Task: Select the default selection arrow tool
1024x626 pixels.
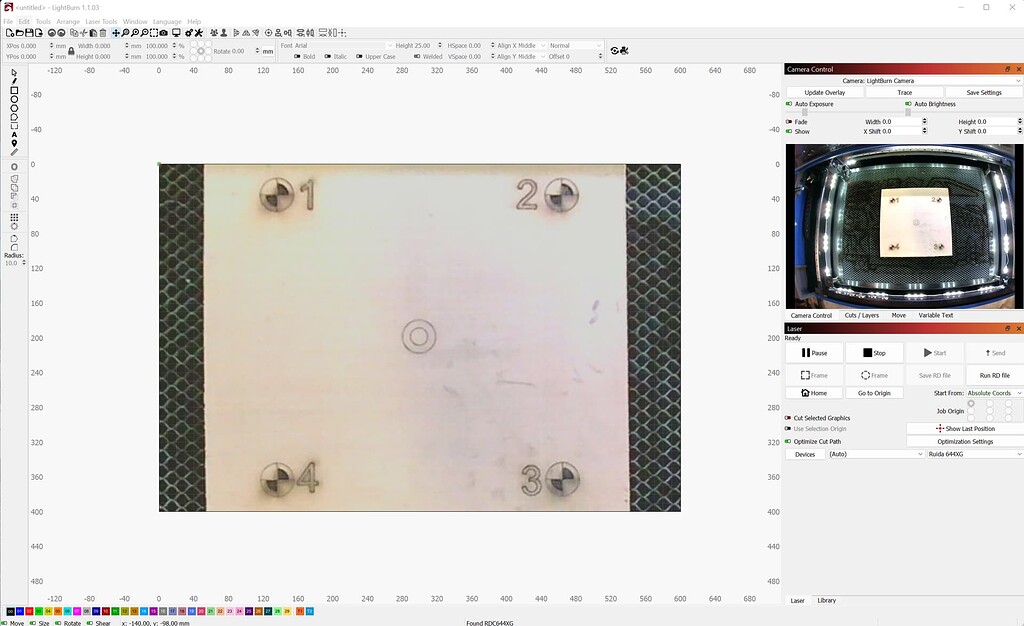Action: [x=12, y=74]
